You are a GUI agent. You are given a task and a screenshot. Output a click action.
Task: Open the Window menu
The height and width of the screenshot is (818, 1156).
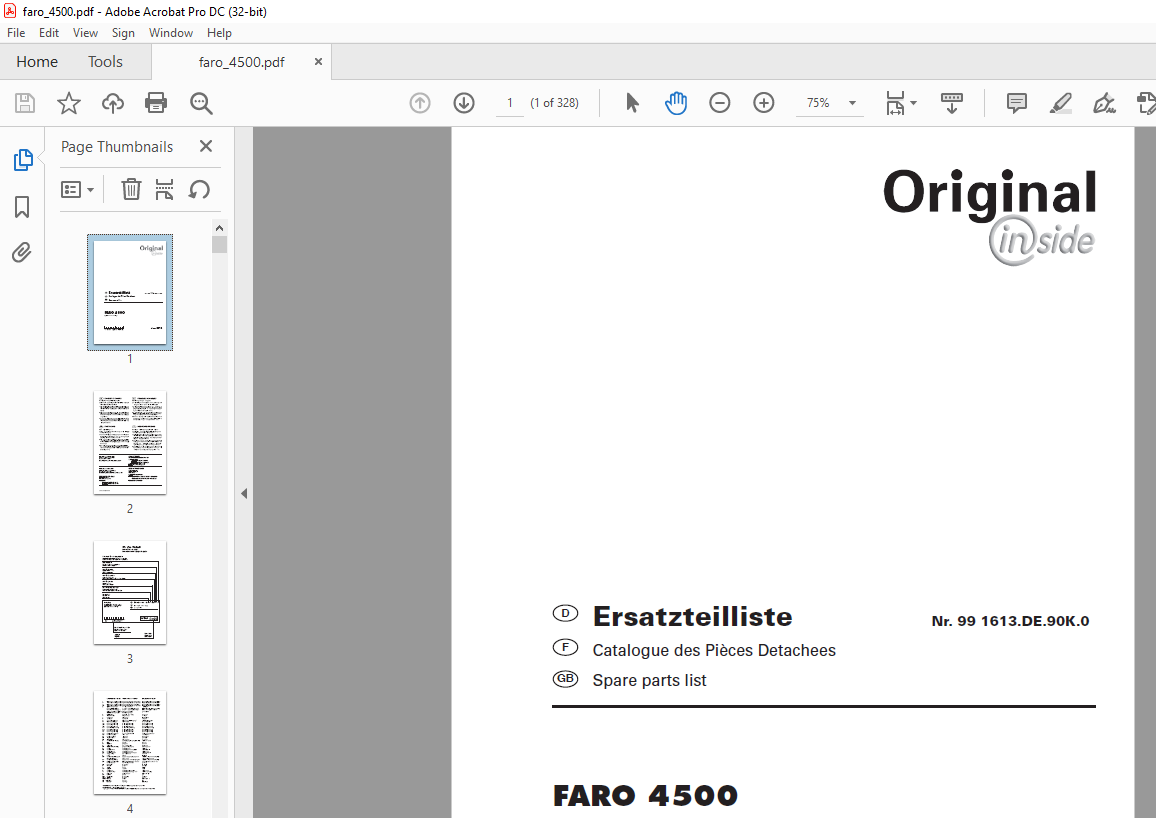pyautogui.click(x=170, y=32)
